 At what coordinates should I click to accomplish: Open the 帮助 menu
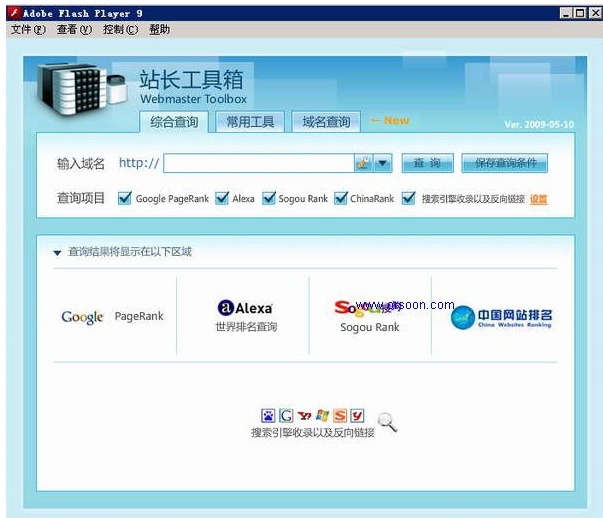(x=160, y=29)
